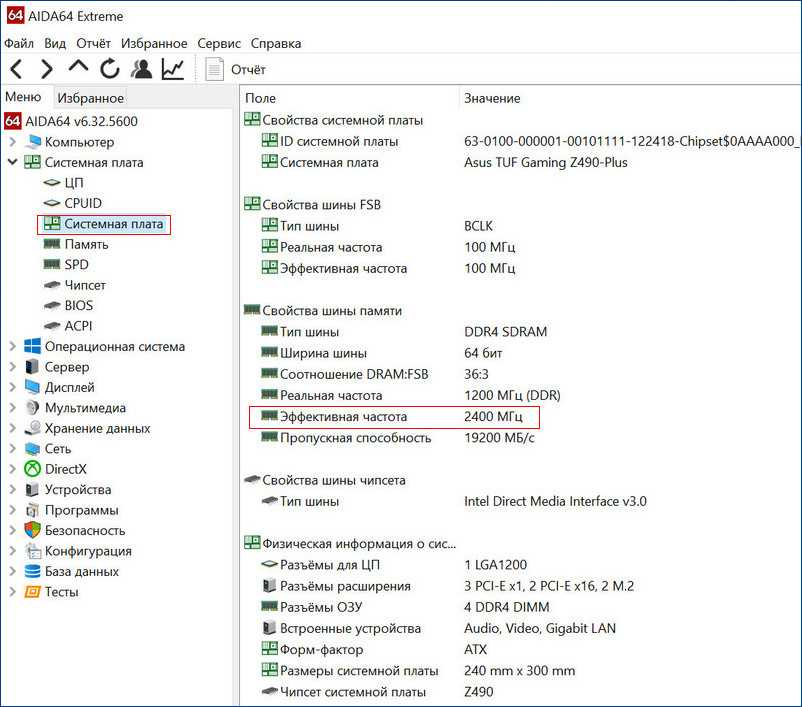
Task: Click the Forward navigation arrow in toolbar
Action: click(46, 69)
